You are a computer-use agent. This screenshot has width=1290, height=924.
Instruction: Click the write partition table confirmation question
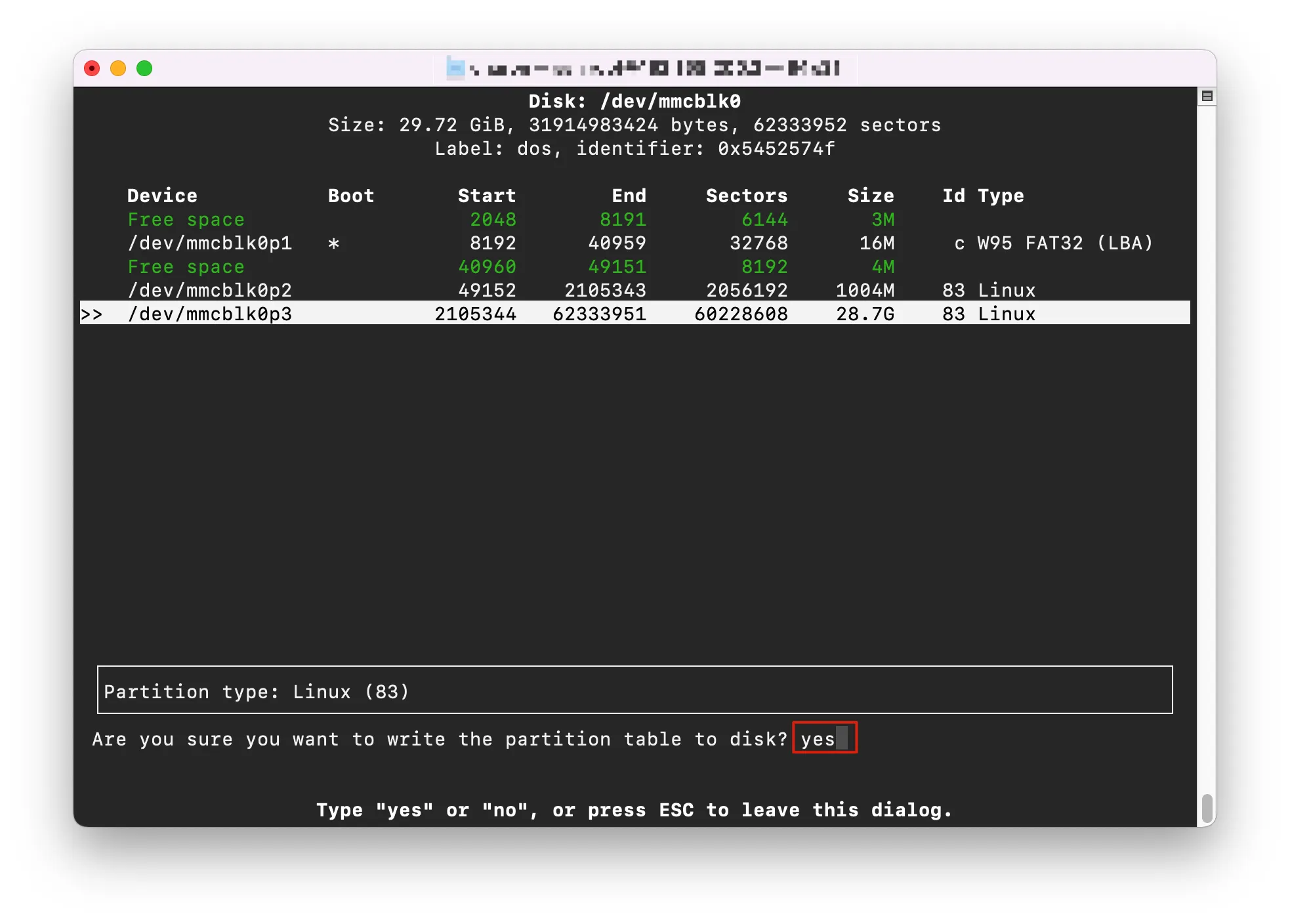click(x=440, y=739)
